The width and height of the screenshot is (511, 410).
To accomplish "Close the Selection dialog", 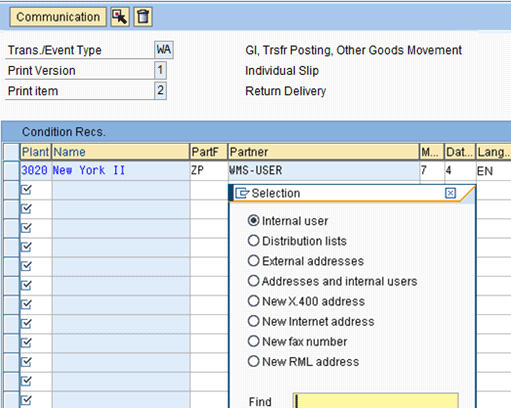I will (x=450, y=193).
